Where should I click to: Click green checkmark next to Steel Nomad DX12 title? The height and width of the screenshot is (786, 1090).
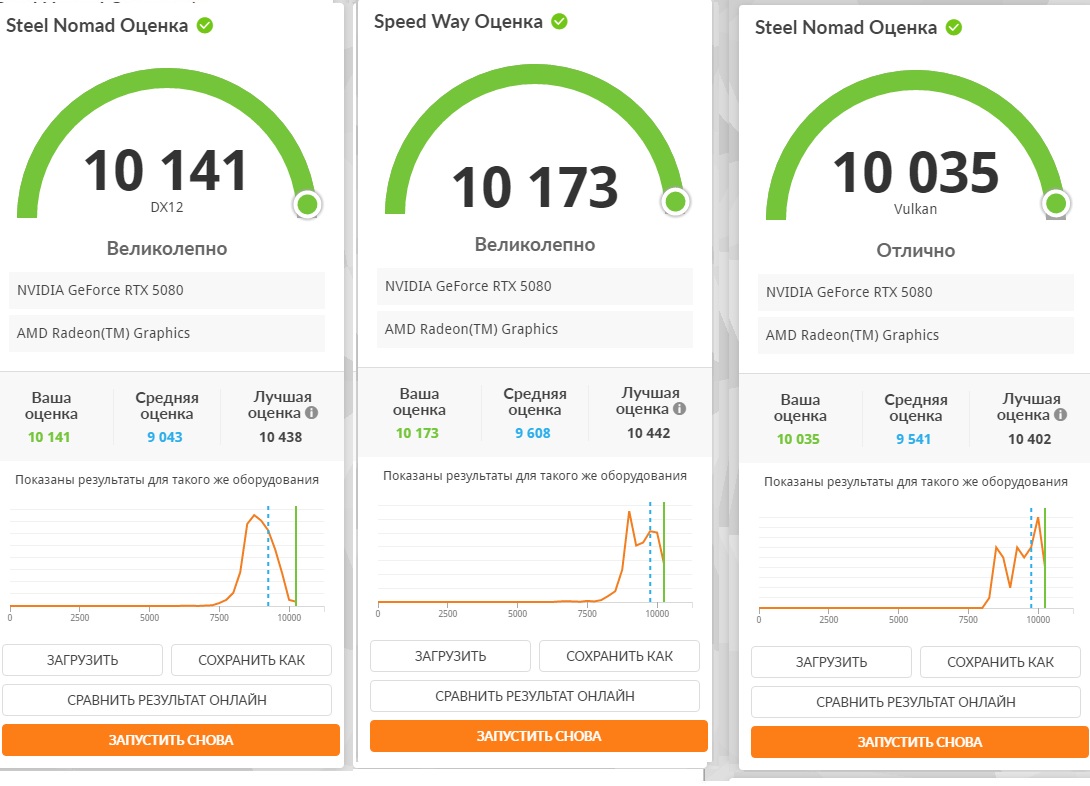pos(204,26)
